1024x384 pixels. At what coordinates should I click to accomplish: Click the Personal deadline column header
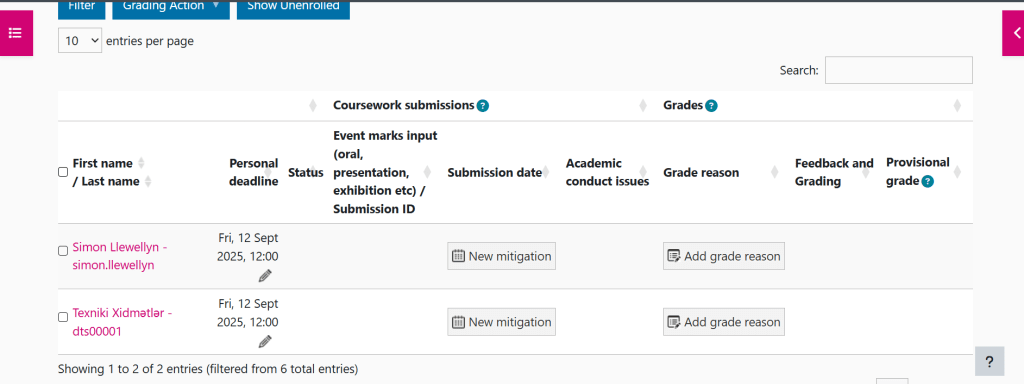click(253, 172)
